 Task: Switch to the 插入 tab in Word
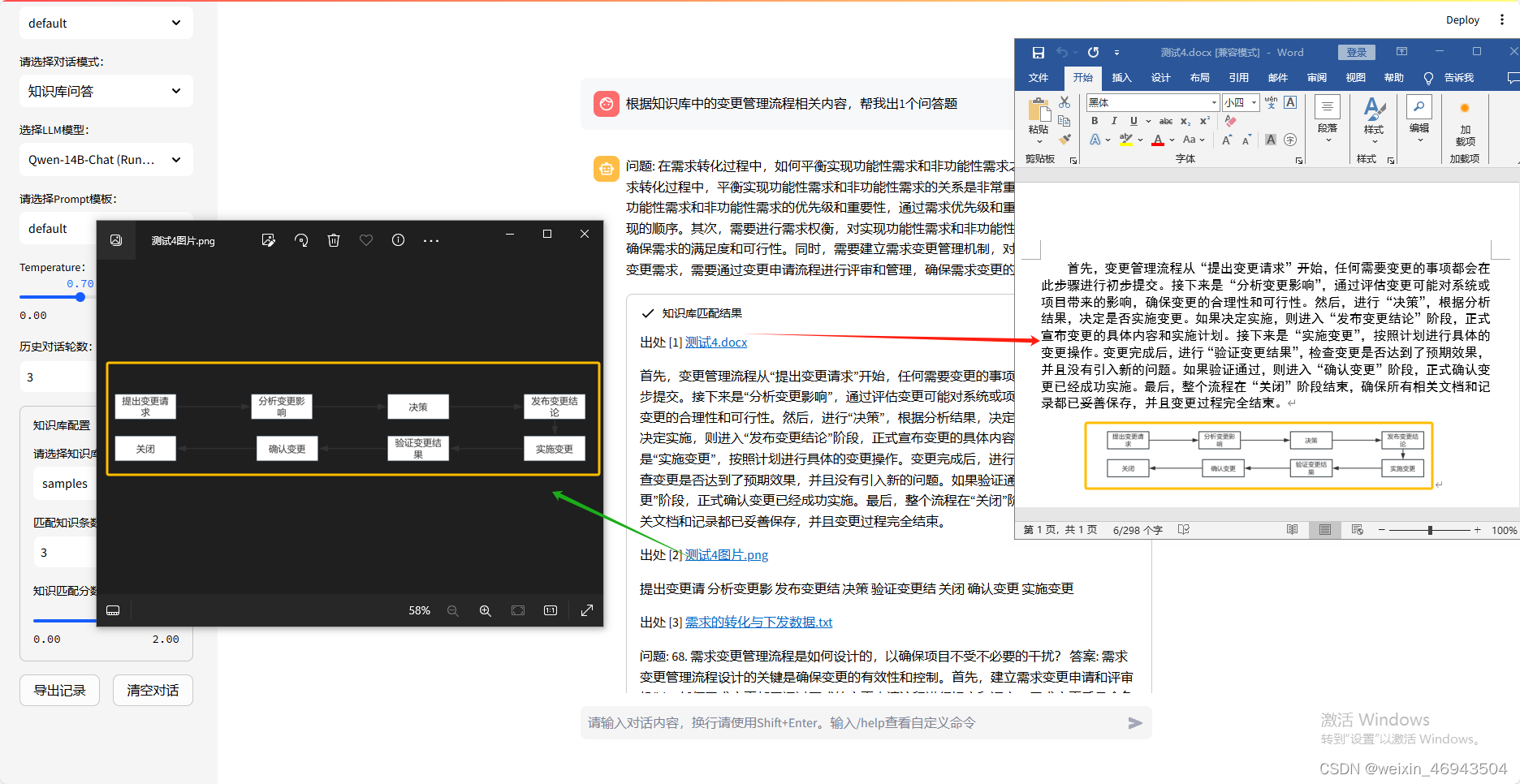(x=1121, y=78)
